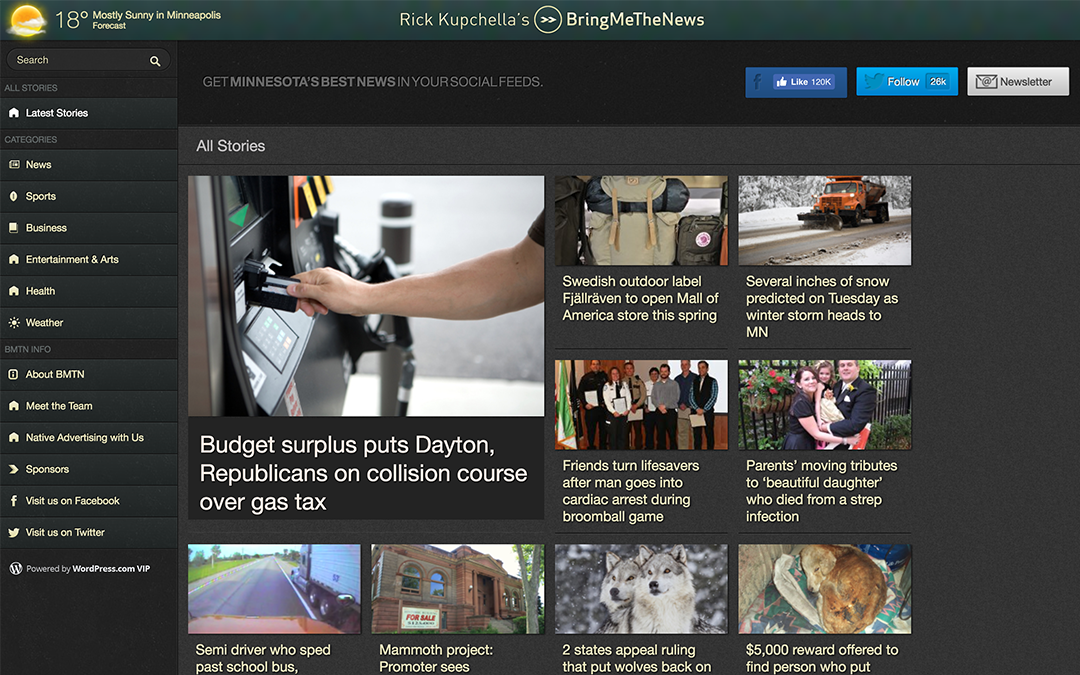Open the Newsletter signup button
This screenshot has height=675, width=1080.
(1017, 82)
